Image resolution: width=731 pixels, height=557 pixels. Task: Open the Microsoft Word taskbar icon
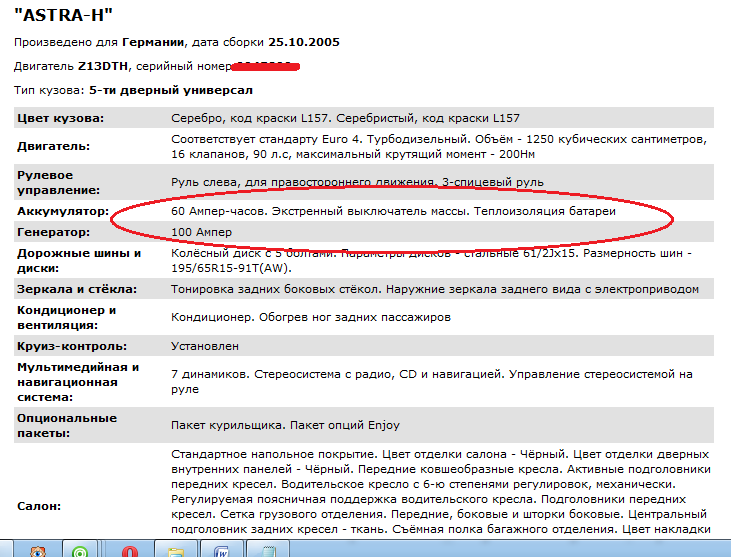coord(221,551)
